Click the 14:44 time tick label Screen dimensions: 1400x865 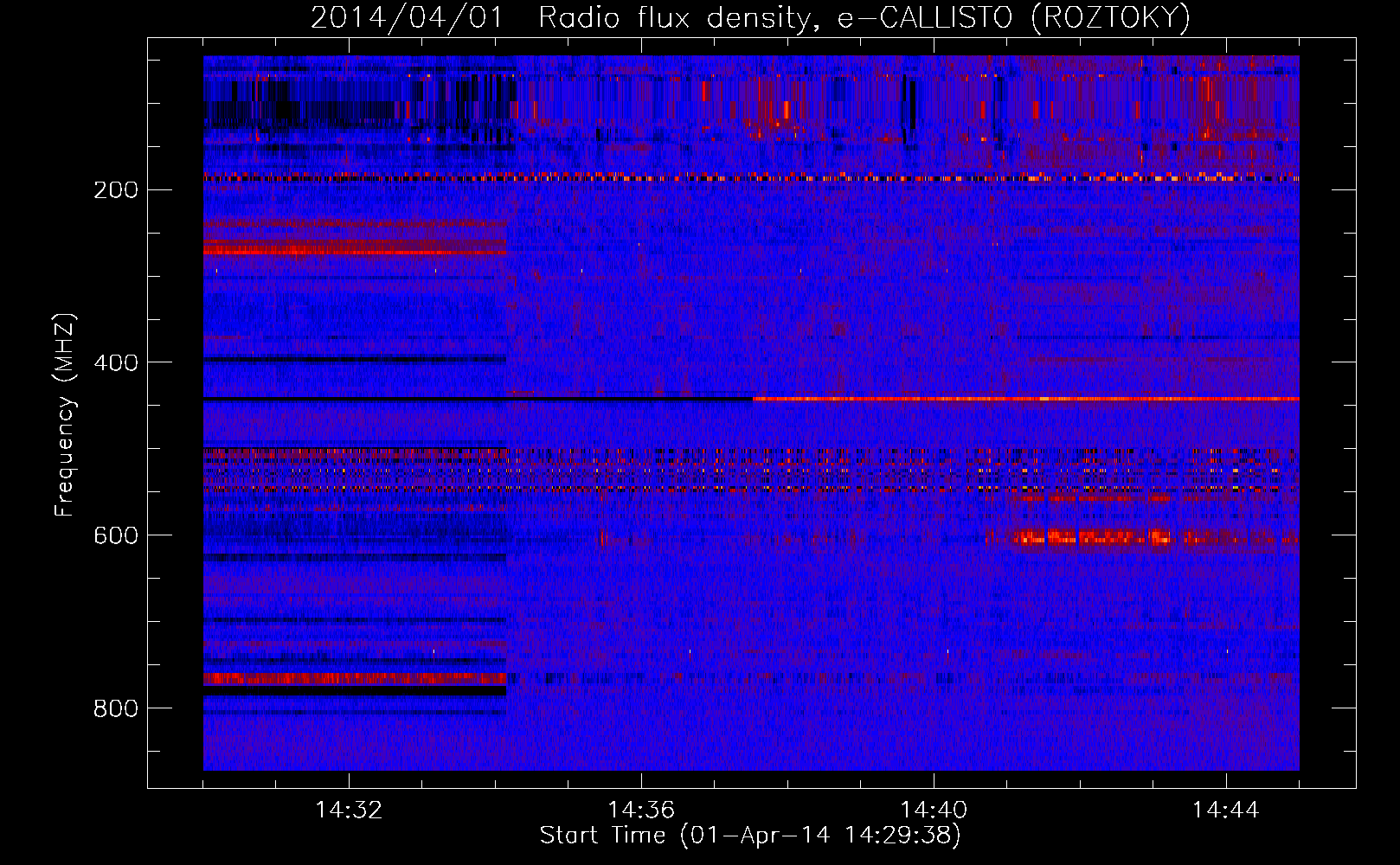coord(1226,811)
